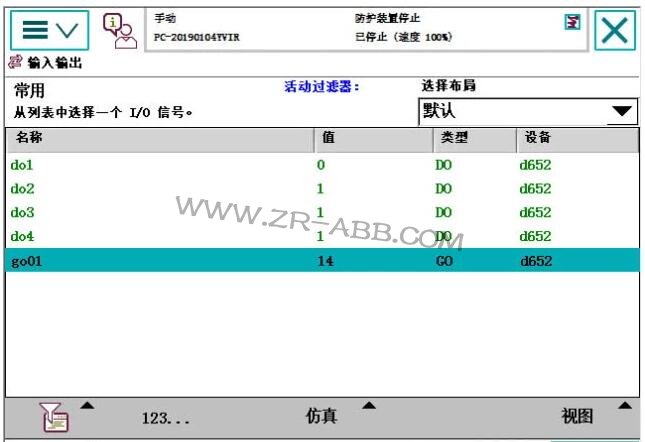The height and width of the screenshot is (442, 645).
Task: Click the small status icon beside close button
Action: pyautogui.click(x=572, y=21)
